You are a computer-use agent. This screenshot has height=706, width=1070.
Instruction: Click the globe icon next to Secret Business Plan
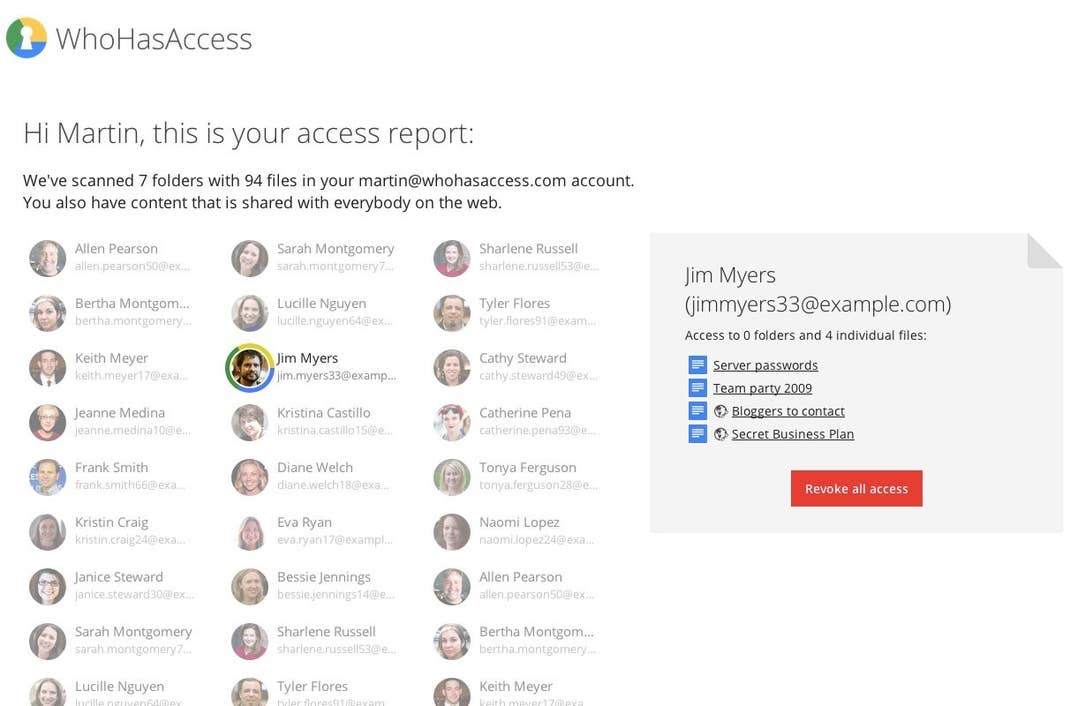click(720, 434)
